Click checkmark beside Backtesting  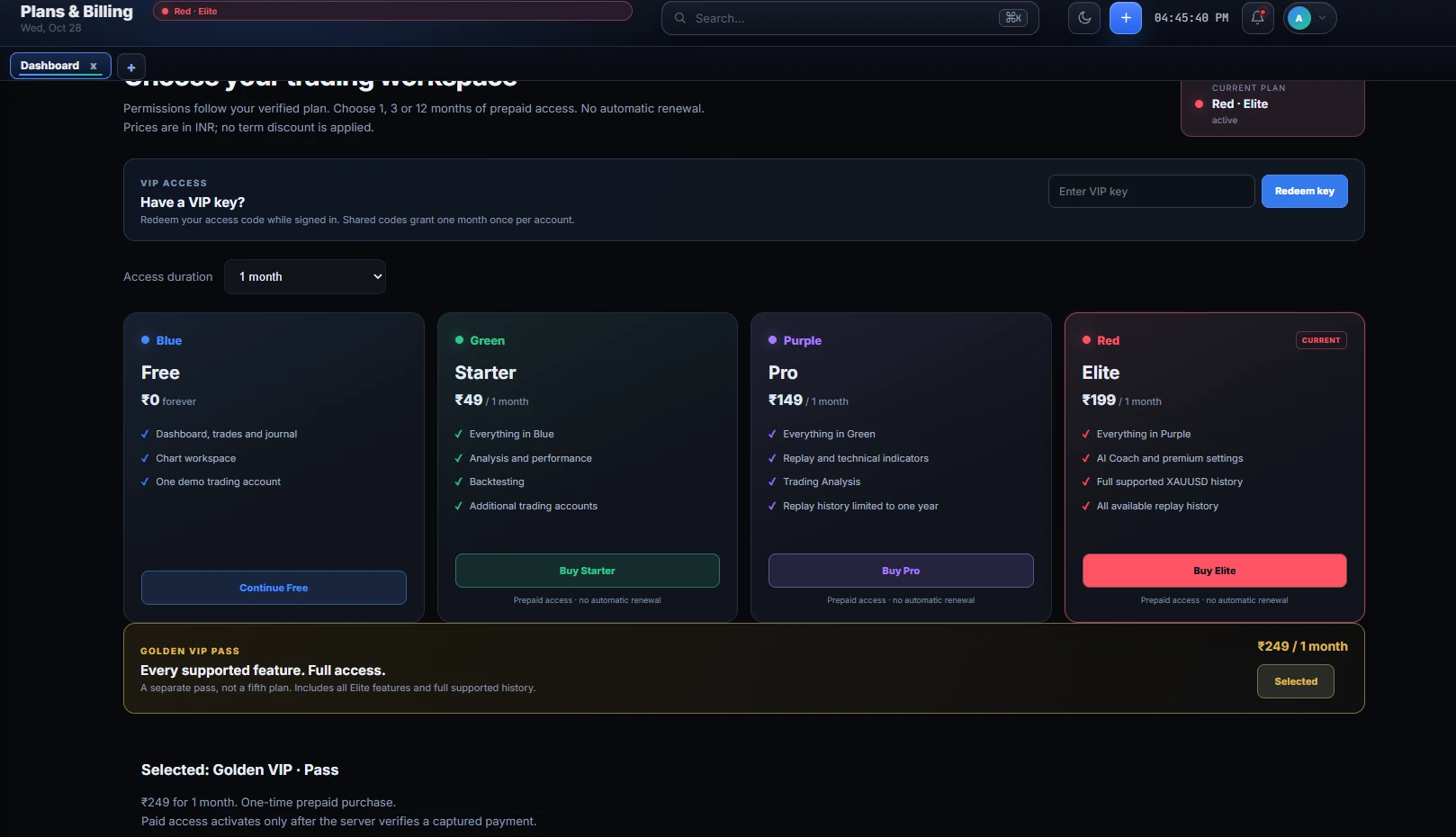coord(459,482)
